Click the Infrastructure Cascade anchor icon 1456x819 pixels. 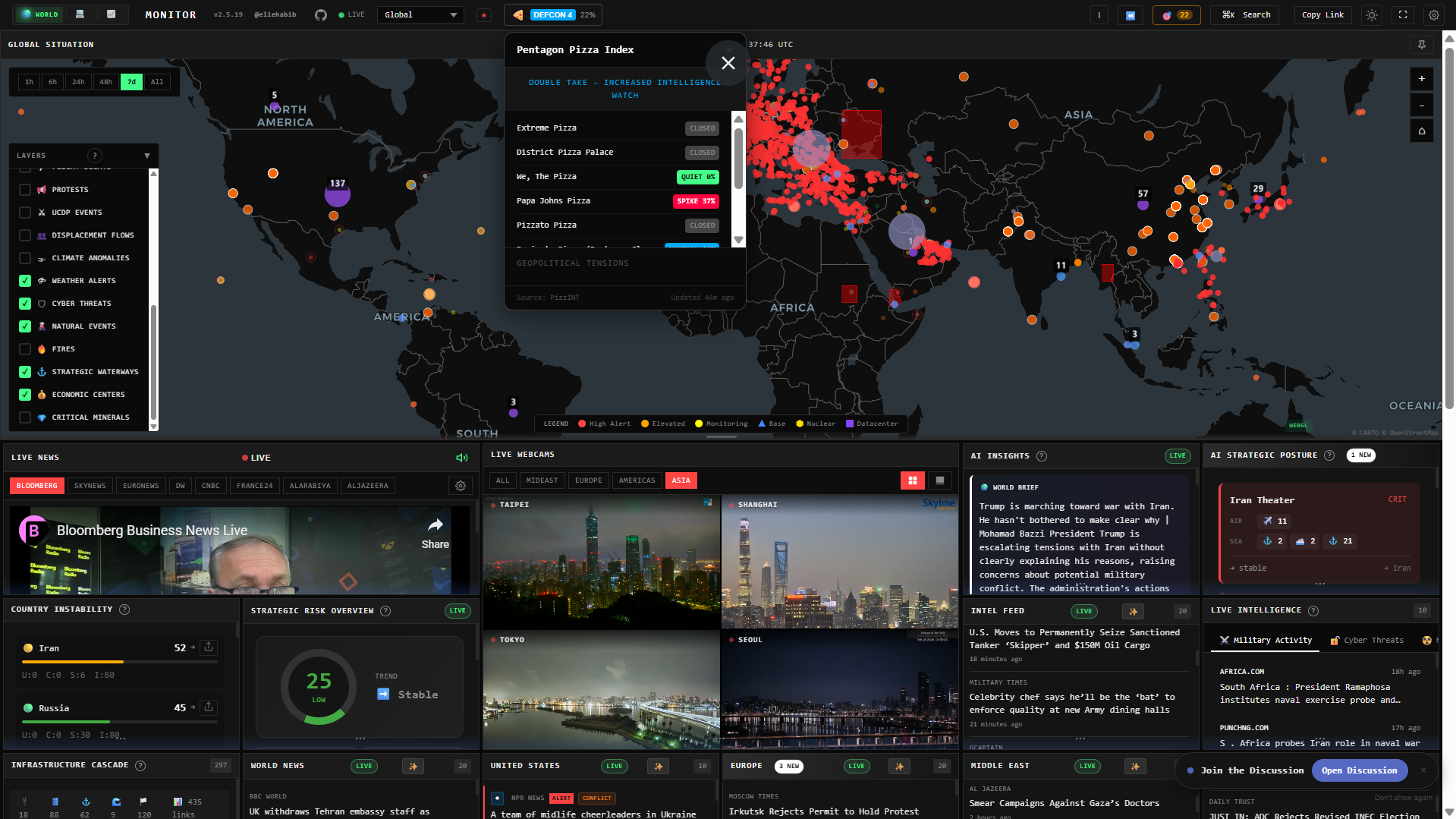click(86, 802)
